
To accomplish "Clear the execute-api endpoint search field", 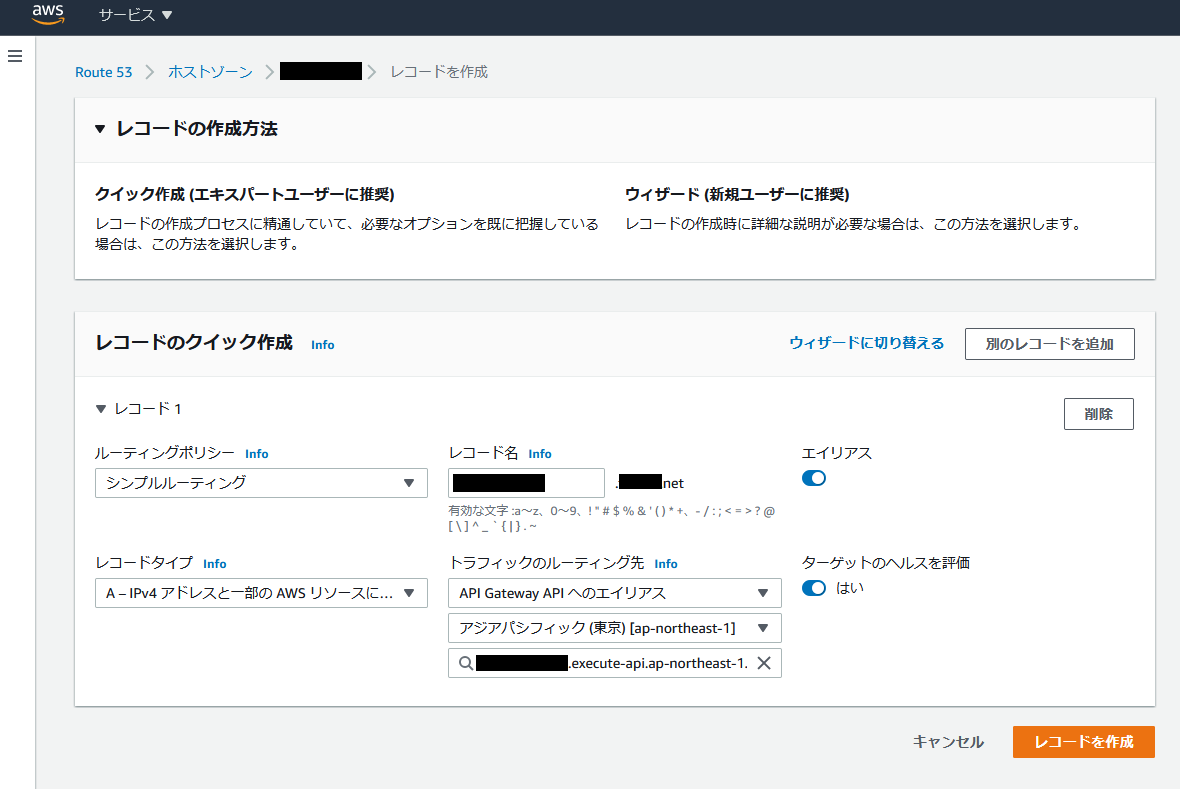I will click(764, 663).
